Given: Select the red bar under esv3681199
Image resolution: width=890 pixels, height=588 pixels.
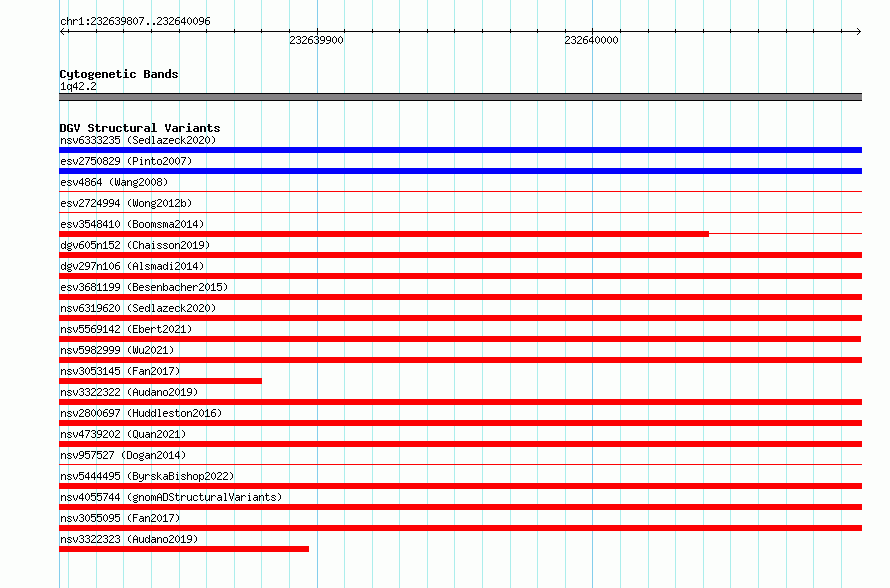Looking at the screenshot, I should coord(460,297).
